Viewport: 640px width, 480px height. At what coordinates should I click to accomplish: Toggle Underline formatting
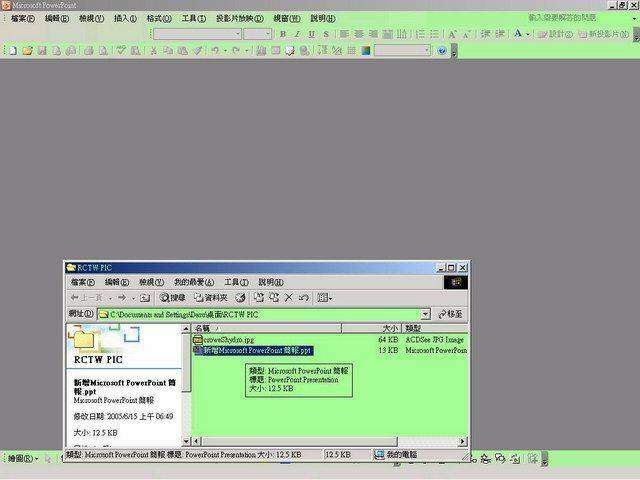click(x=311, y=34)
